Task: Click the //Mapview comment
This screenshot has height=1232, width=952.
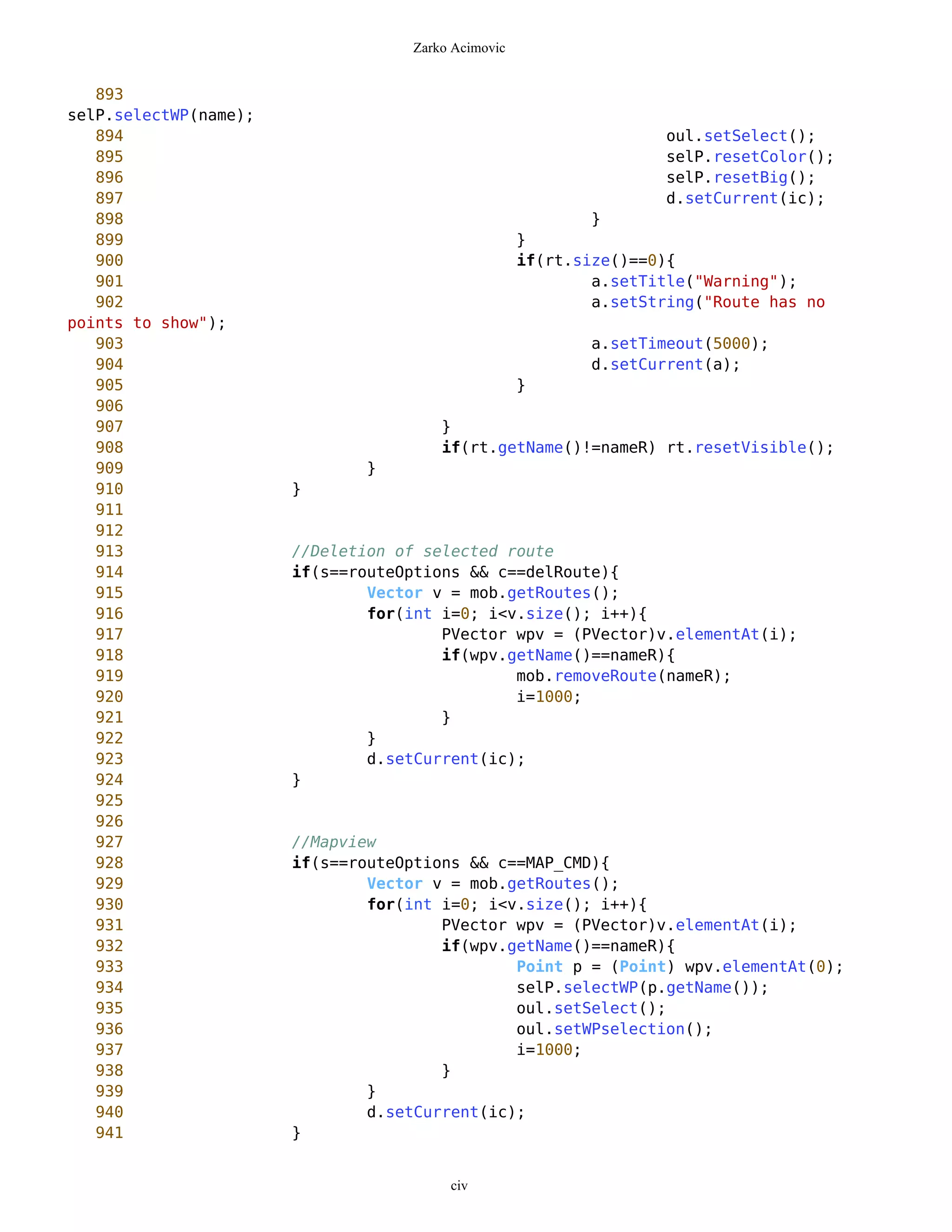Action: click(334, 842)
